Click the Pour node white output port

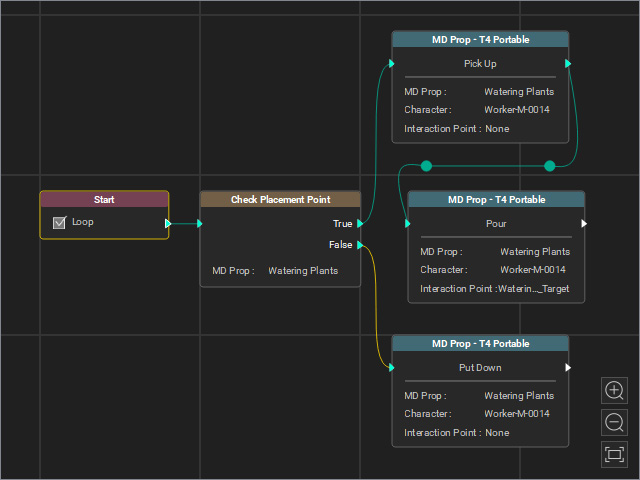[584, 223]
